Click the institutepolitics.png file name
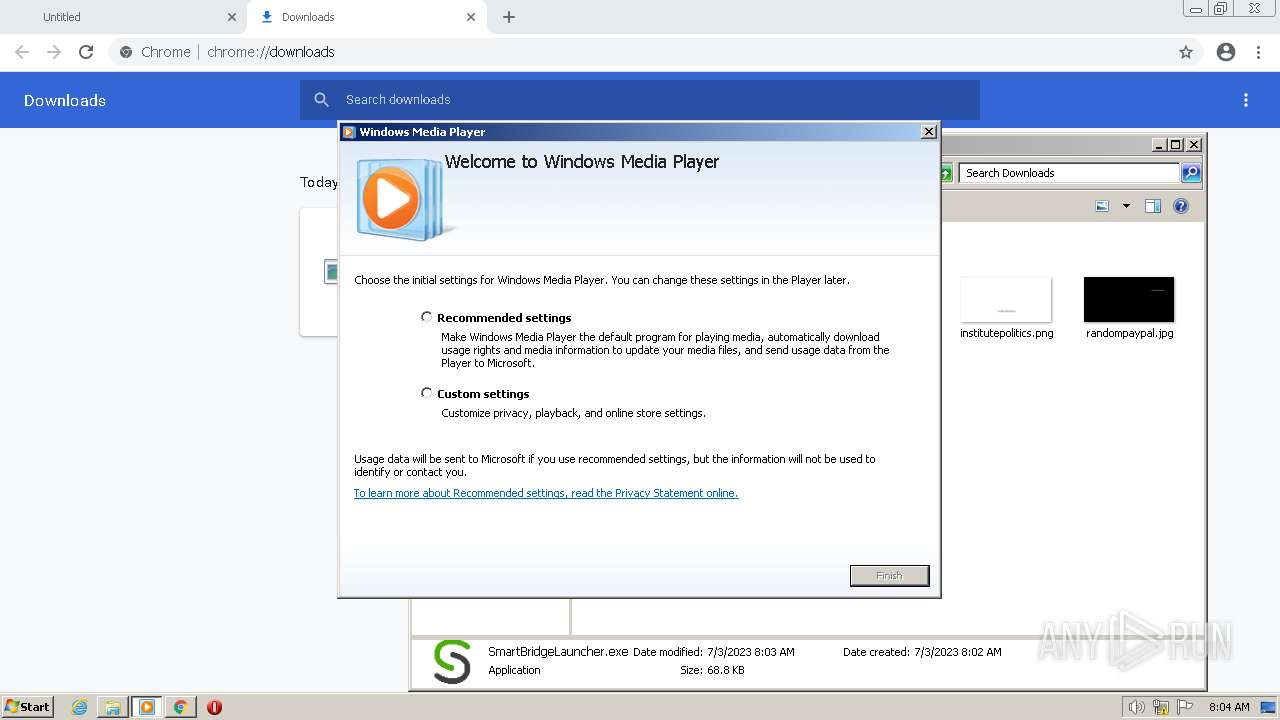Viewport: 1280px width, 720px height. 1007,333
